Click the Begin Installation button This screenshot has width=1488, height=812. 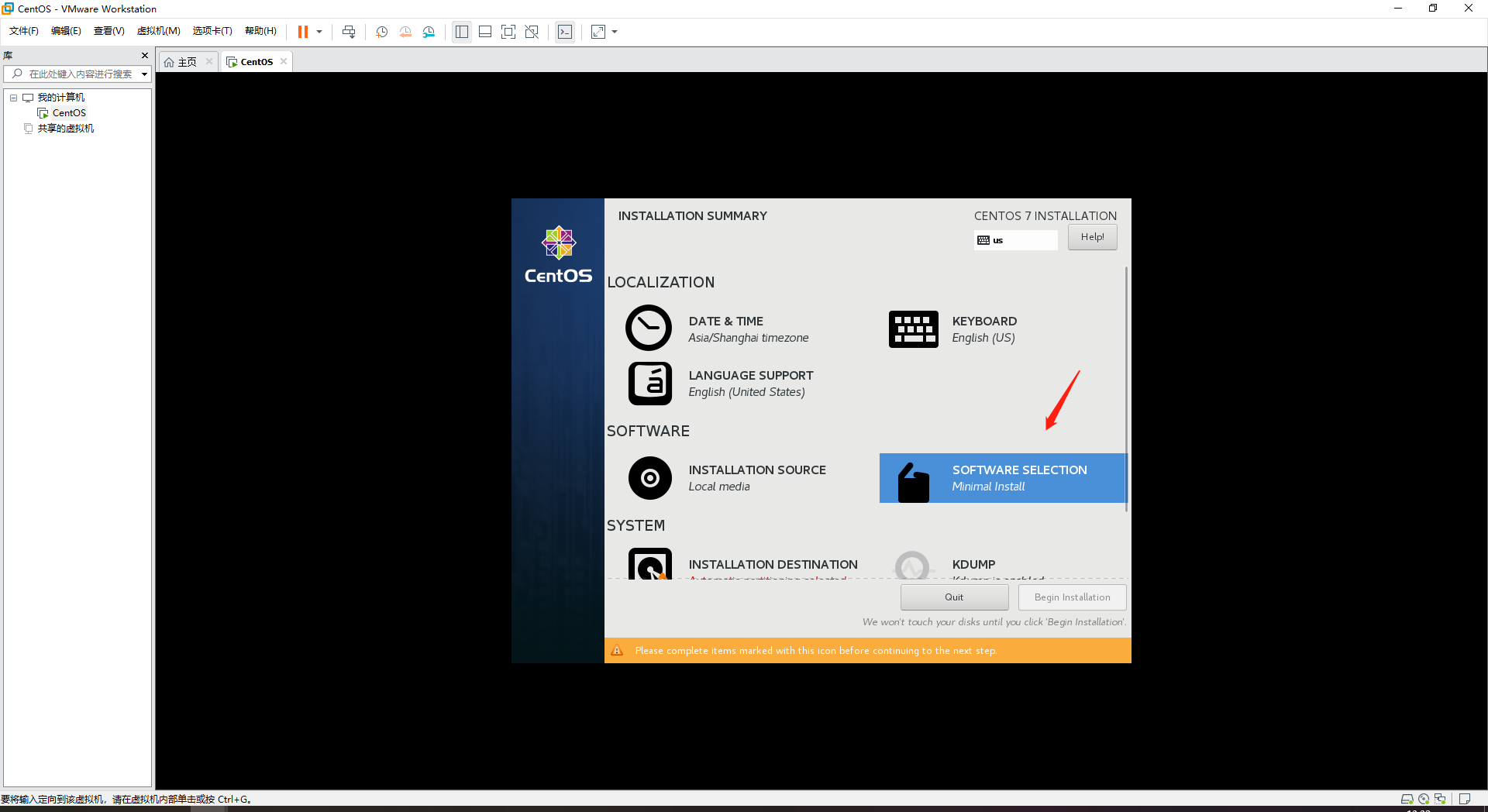1072,597
